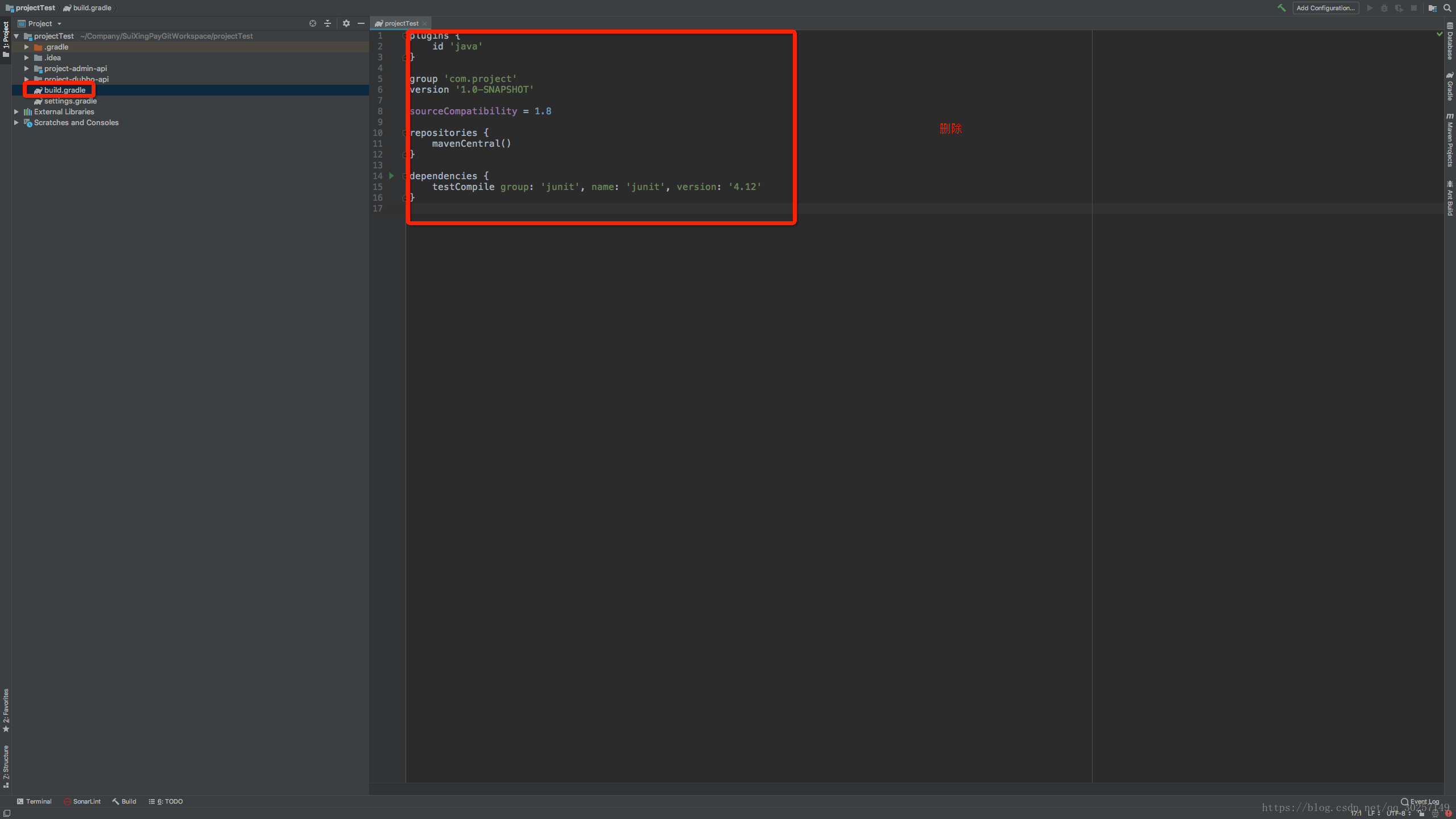This screenshot has height=819, width=1456.
Task: Open the Gradle side tool window
Action: (1450, 86)
